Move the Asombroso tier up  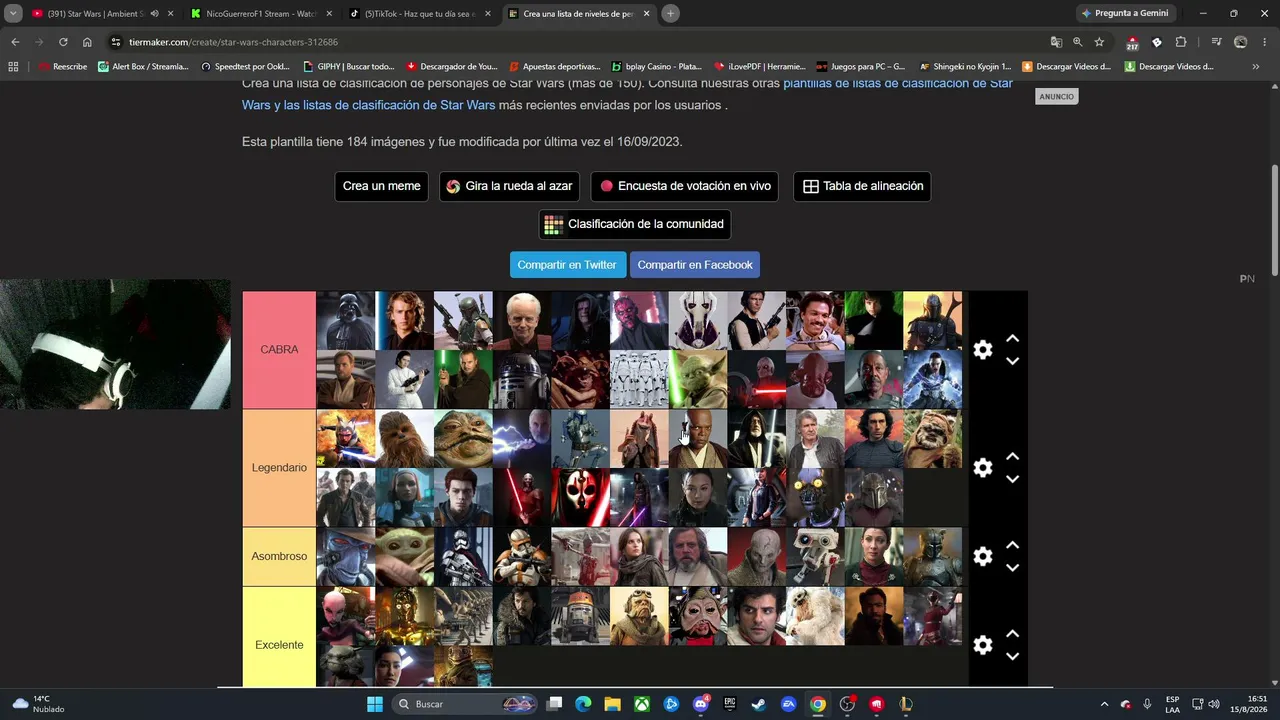(x=1012, y=546)
